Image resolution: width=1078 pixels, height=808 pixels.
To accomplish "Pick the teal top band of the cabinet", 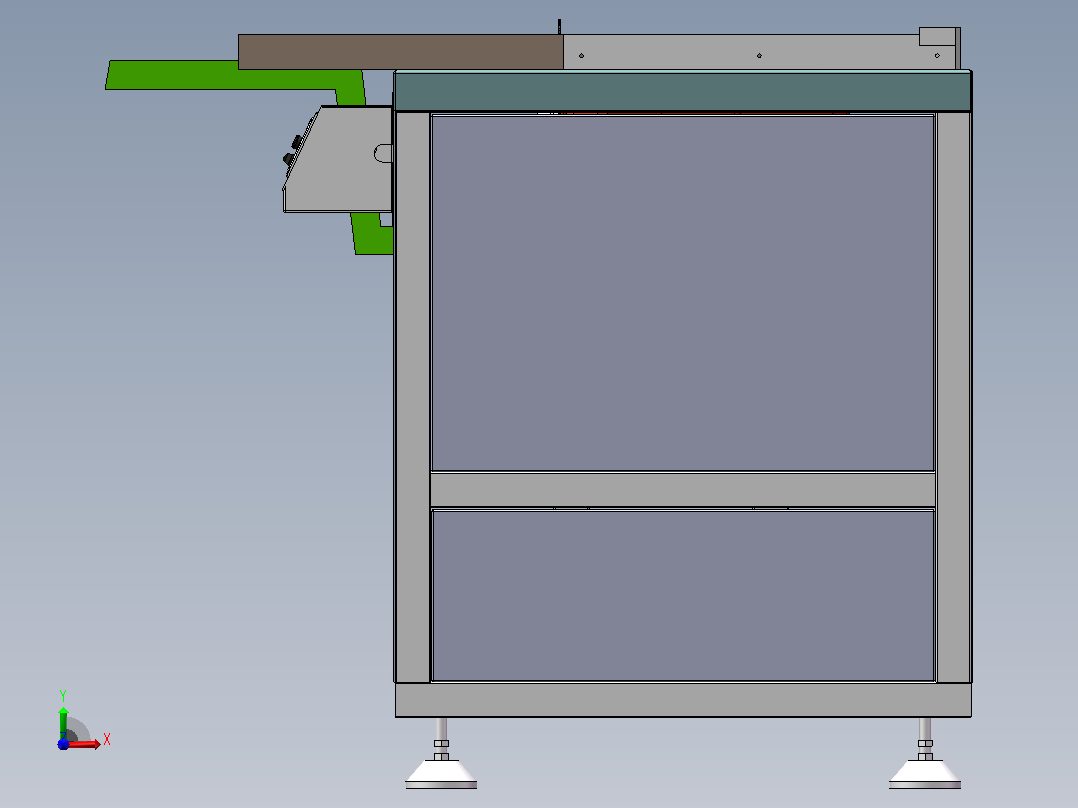I will (683, 91).
